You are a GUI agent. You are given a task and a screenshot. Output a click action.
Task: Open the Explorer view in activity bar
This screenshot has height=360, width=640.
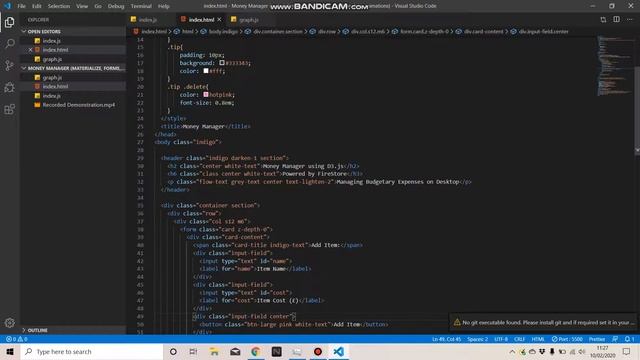9,22
